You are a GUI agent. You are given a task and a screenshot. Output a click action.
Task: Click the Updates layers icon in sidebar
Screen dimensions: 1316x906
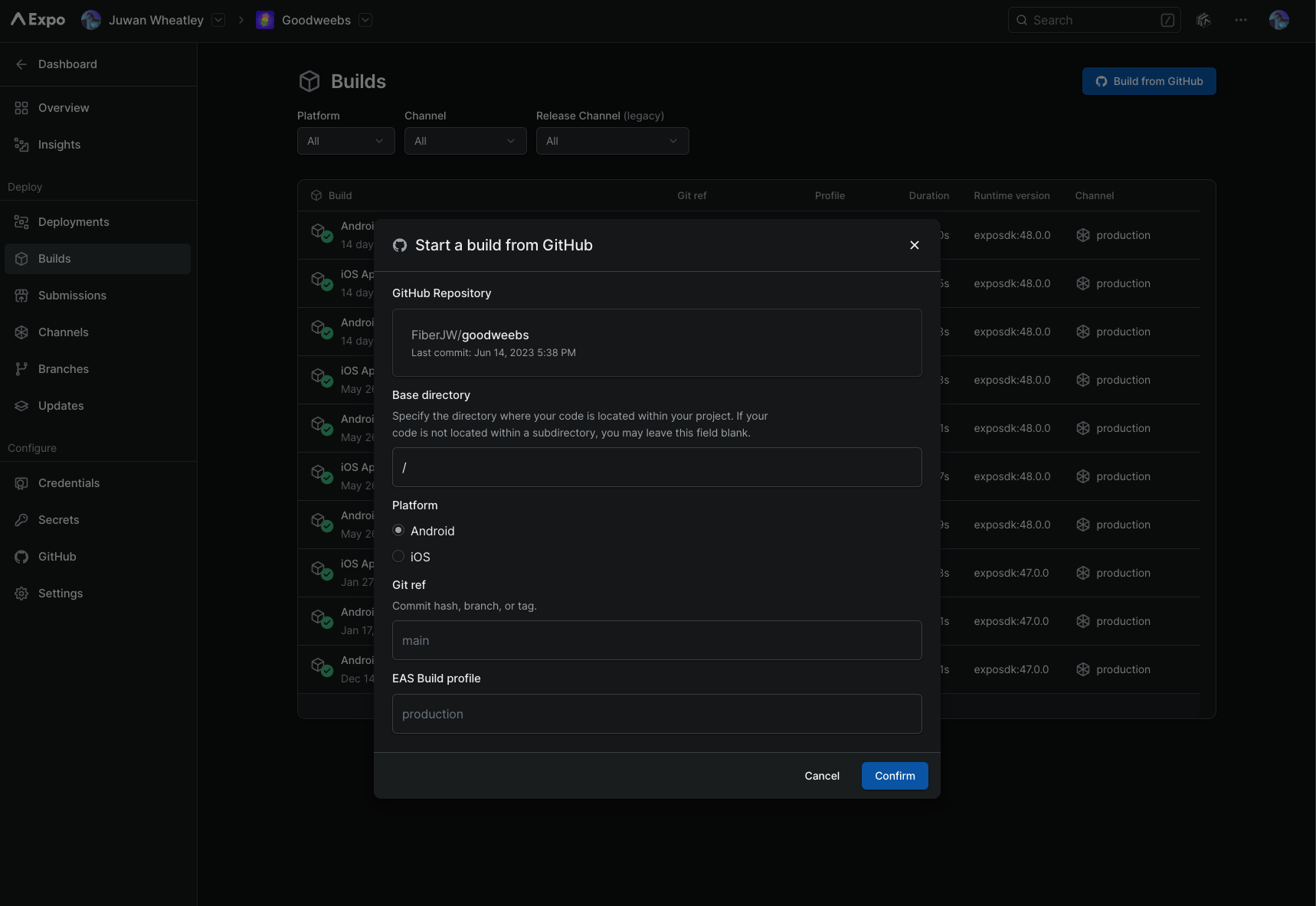[x=21, y=406]
